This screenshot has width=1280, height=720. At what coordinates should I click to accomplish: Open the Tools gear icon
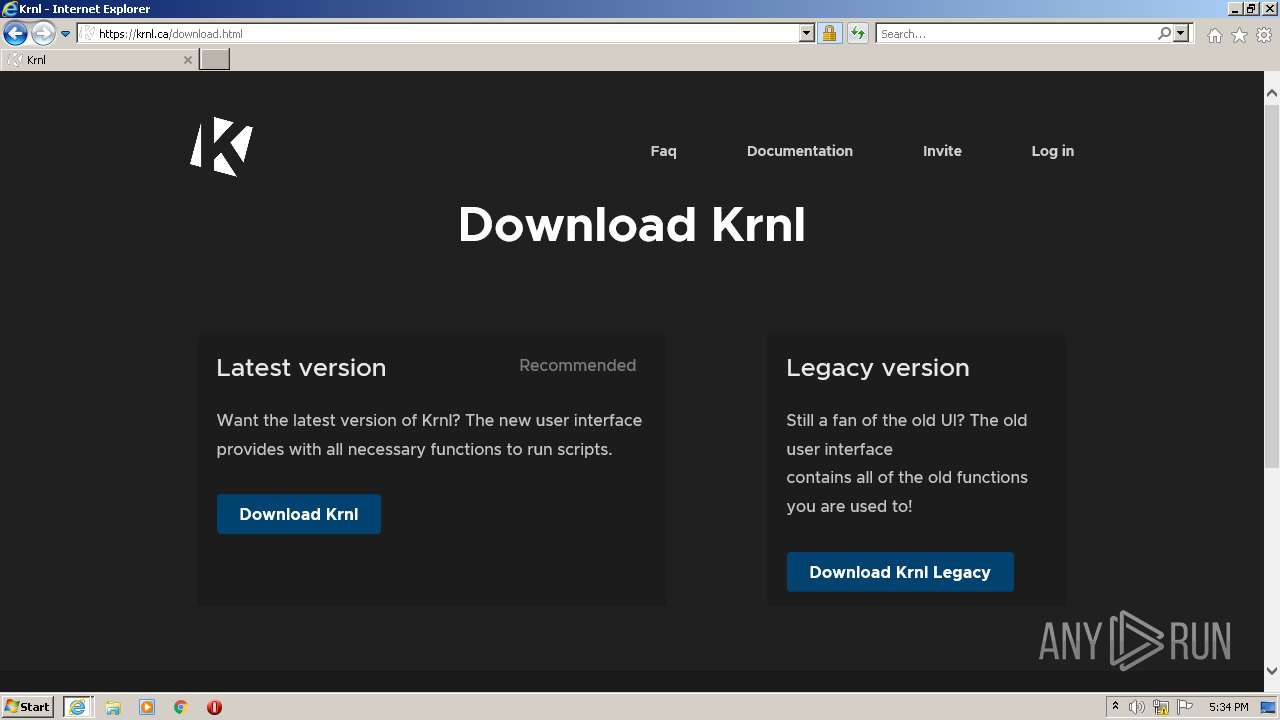(x=1264, y=35)
